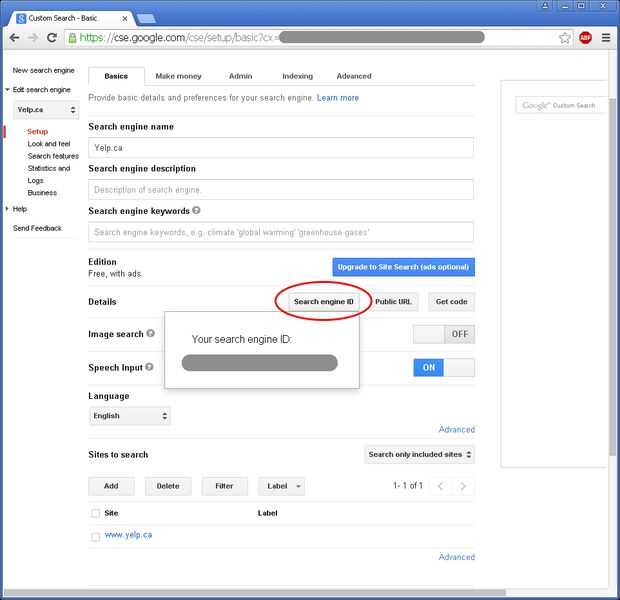Go to next page of sites list
The image size is (620, 600).
point(463,486)
